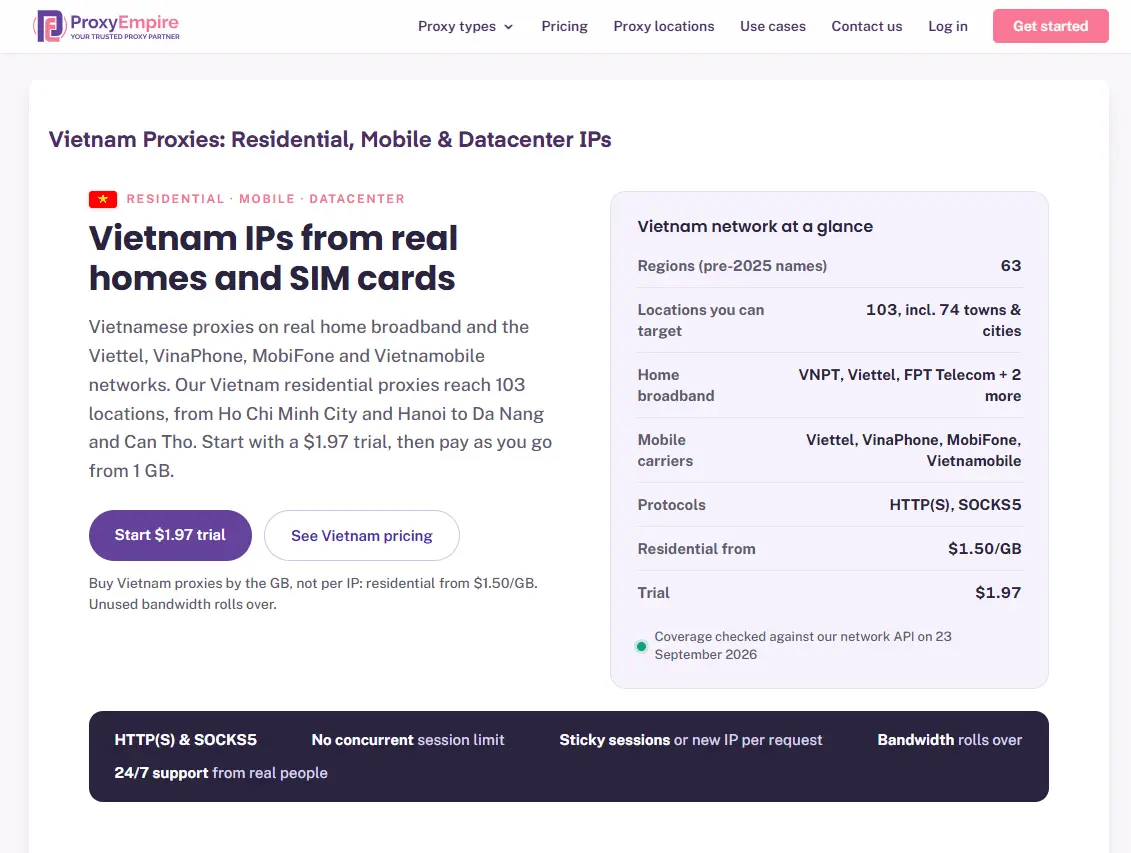
Task: Click the HTTP(S) & SOCKS5 feature in dark bar
Action: [185, 740]
